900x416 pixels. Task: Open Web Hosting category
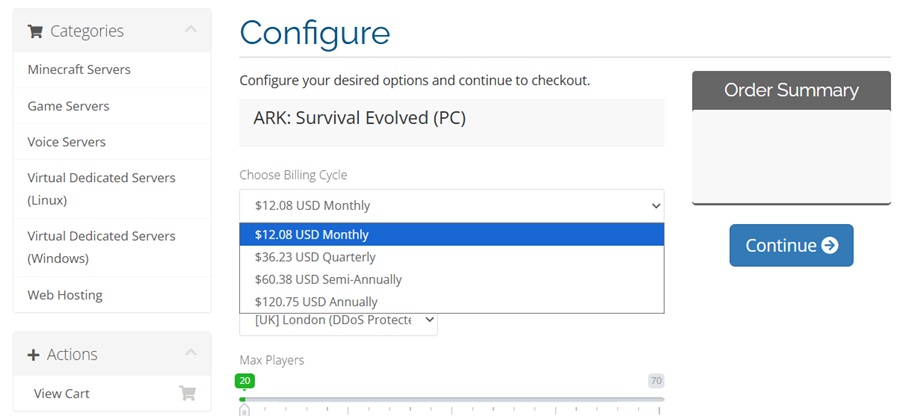tap(112, 295)
